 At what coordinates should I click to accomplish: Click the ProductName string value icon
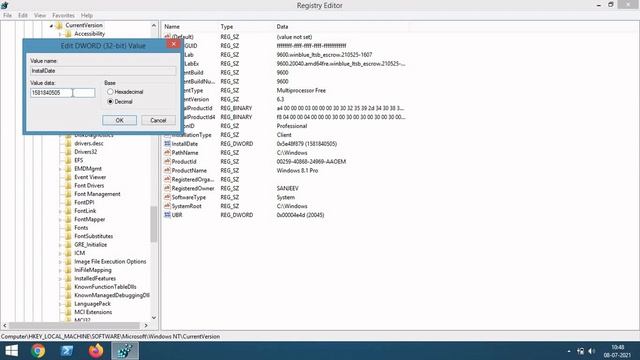point(167,170)
